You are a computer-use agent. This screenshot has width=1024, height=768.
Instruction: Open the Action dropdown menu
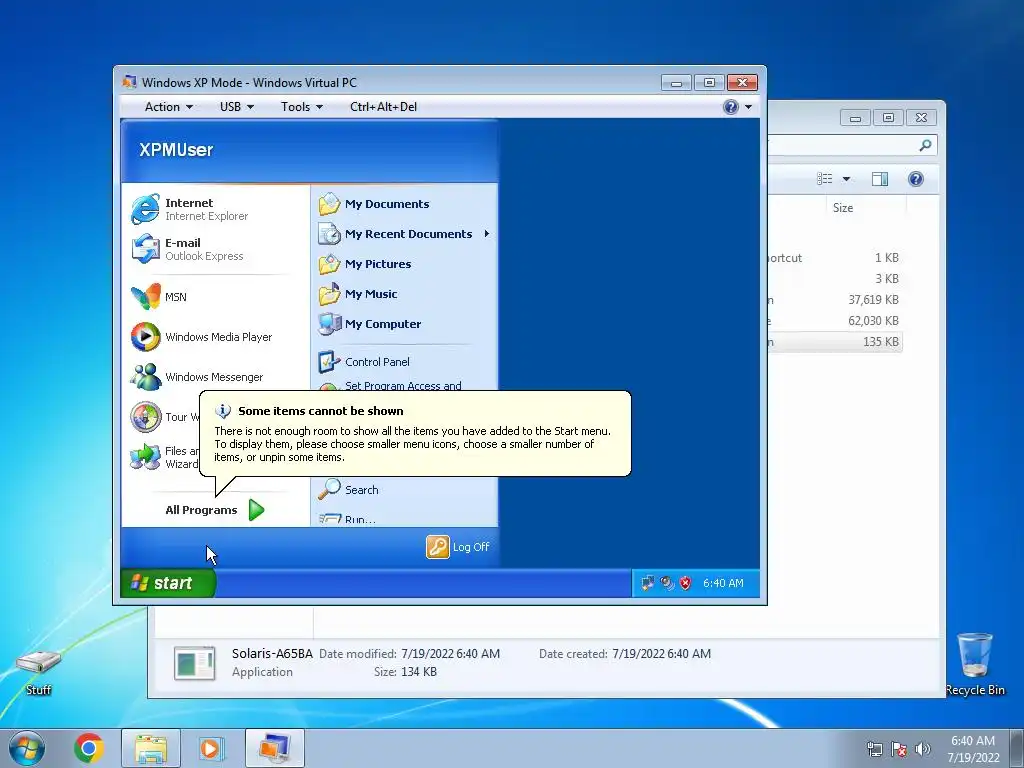tap(168, 106)
